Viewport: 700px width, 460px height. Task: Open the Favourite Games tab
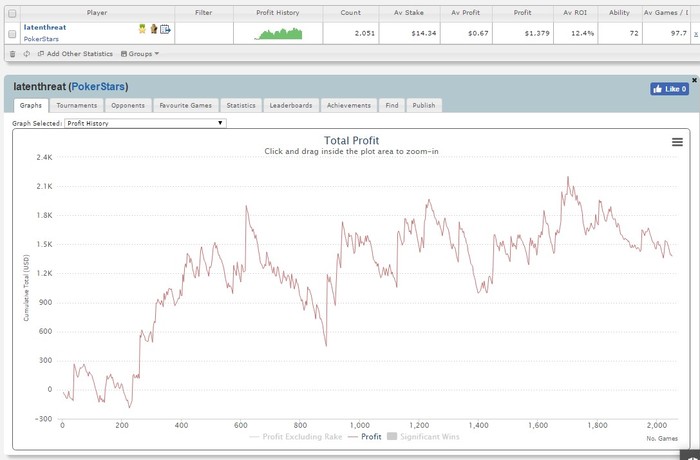(186, 105)
